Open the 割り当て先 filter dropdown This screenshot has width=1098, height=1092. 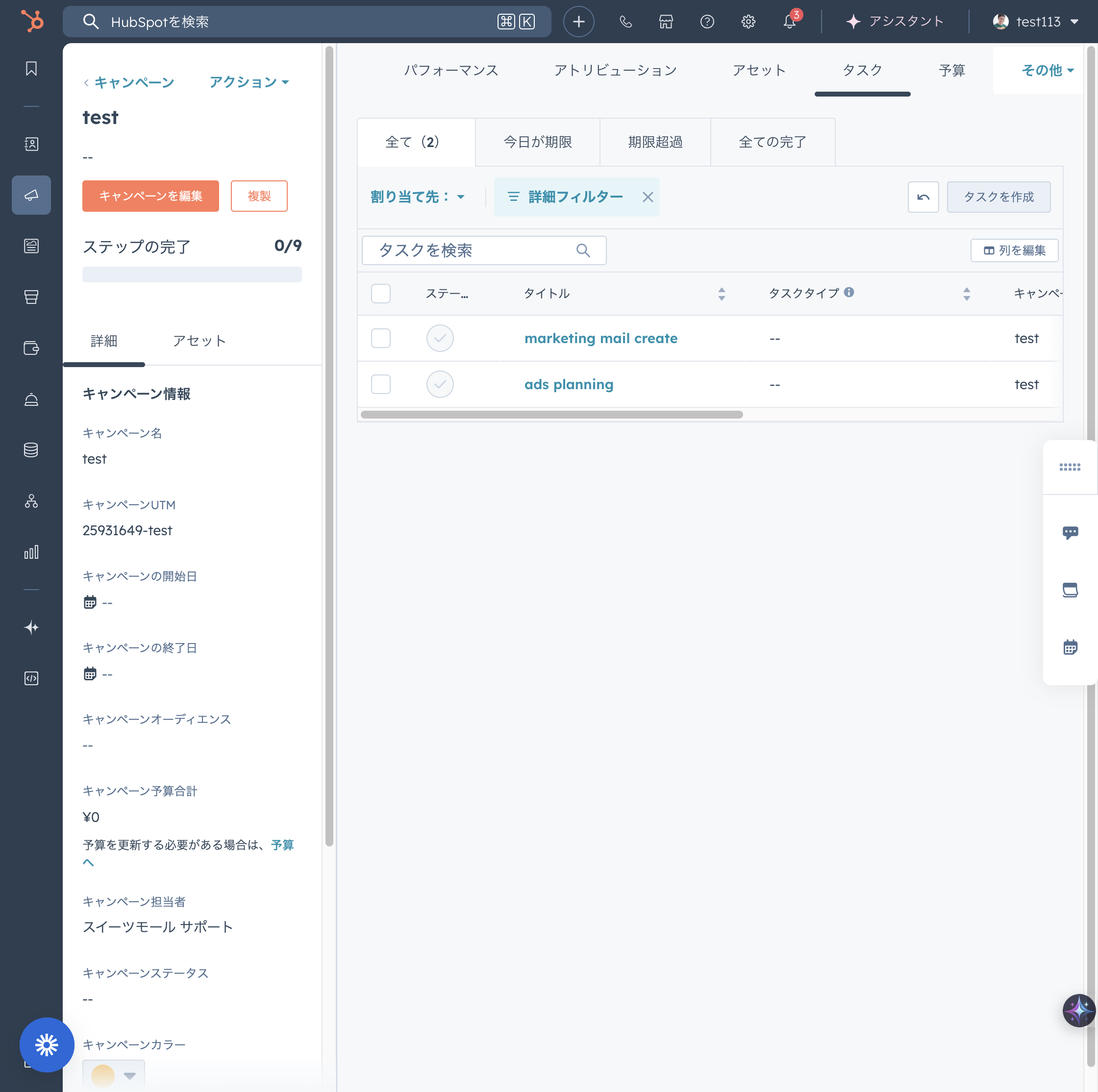coord(417,197)
